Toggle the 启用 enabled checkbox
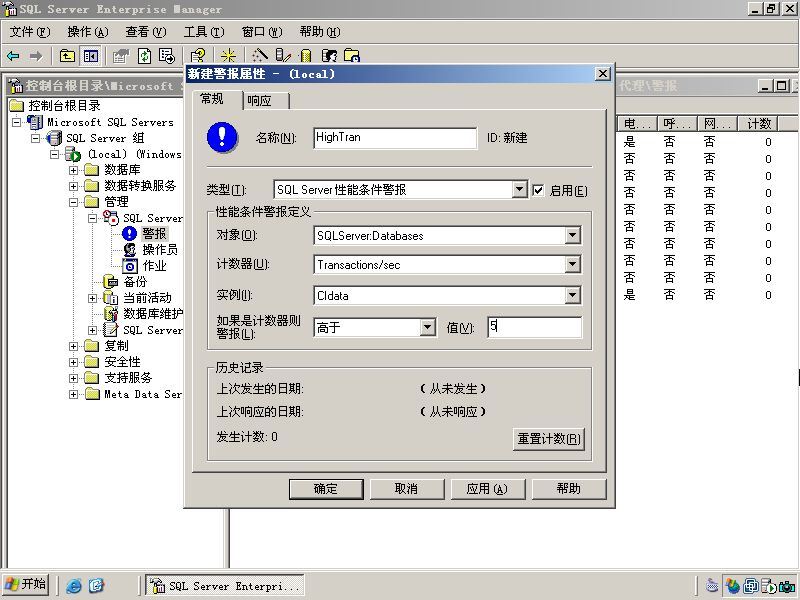 pyautogui.click(x=538, y=190)
